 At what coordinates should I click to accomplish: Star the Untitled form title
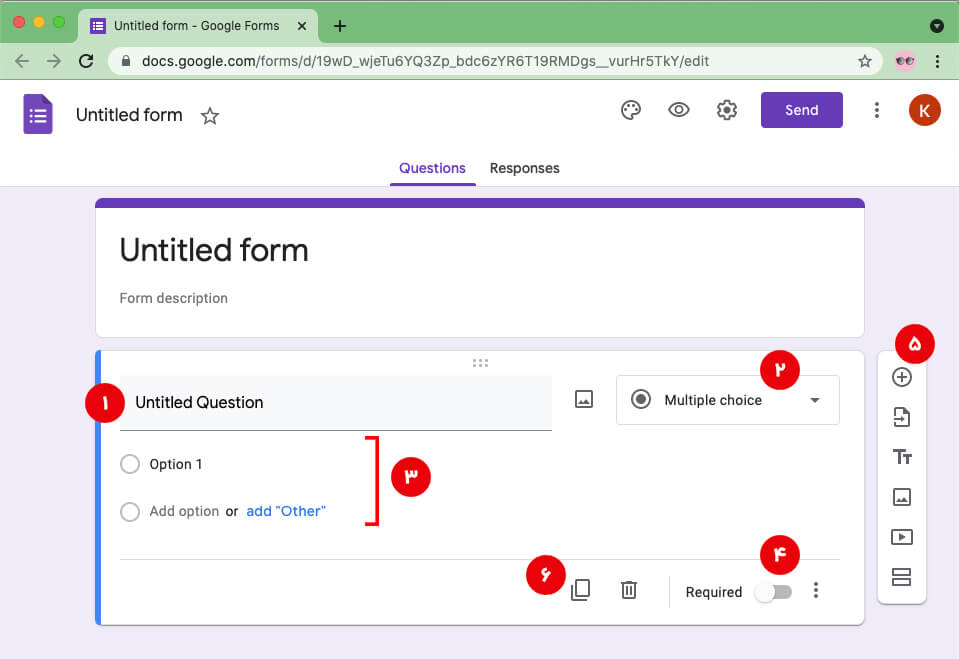(x=210, y=116)
